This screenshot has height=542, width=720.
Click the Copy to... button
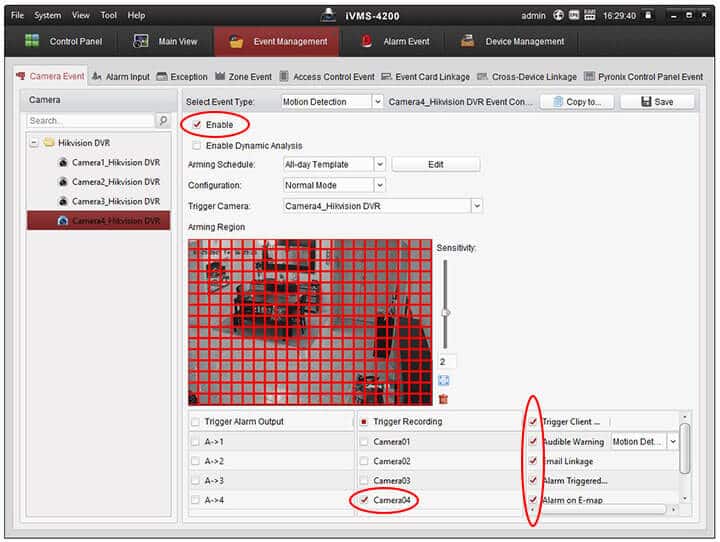pyautogui.click(x=576, y=102)
